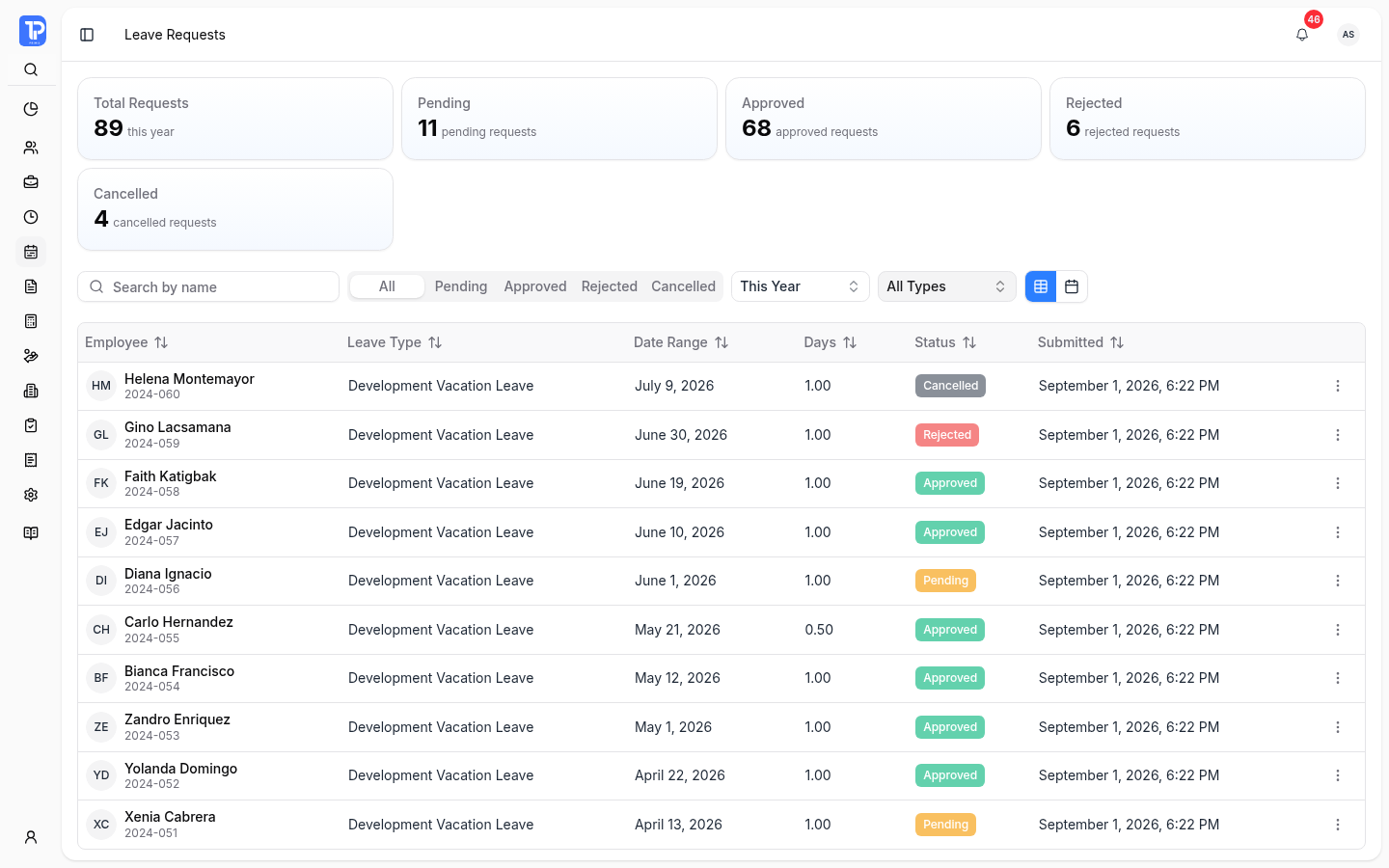This screenshot has height=868, width=1389.
Task: Open actions menu for Edgar Jacinto
Action: 1338,532
